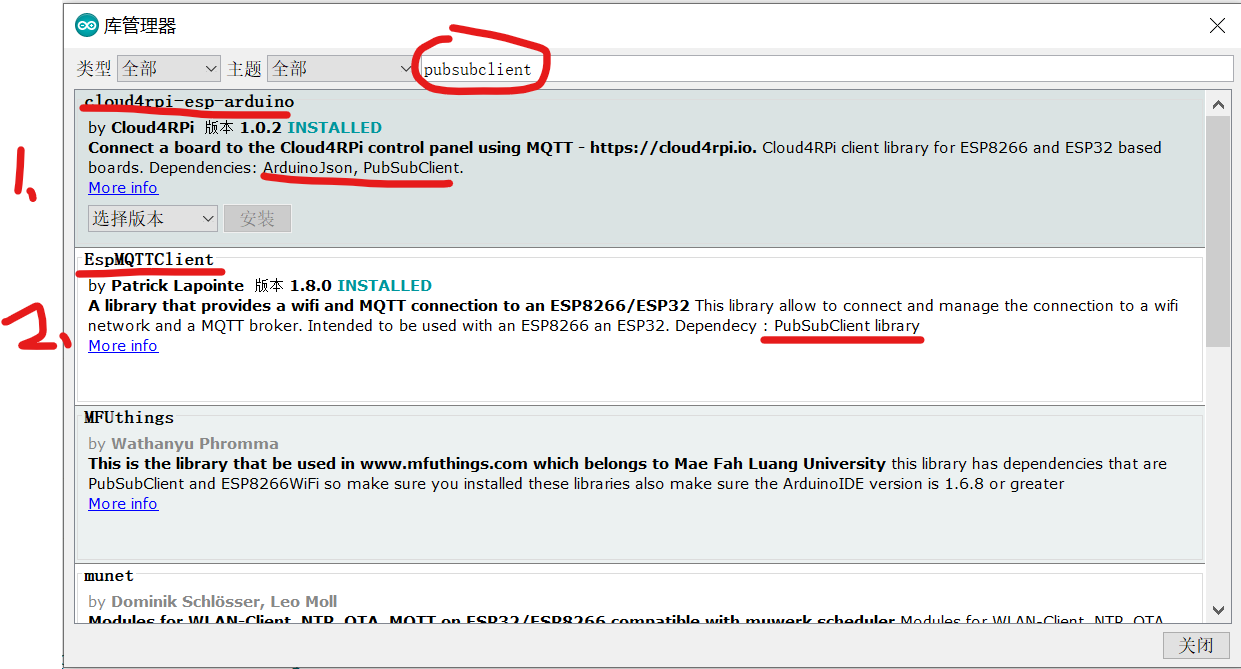Click the 关闭 close button
Image resolution: width=1241 pixels, height=669 pixels.
1196,646
